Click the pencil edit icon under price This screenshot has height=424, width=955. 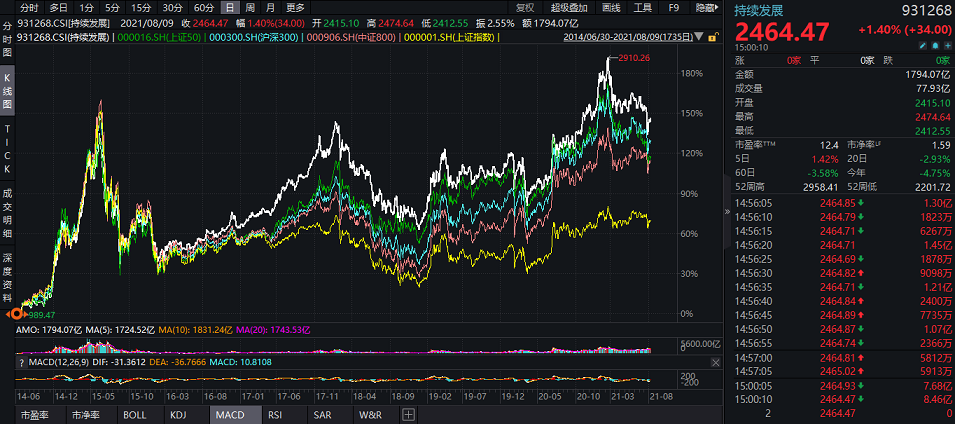pyautogui.click(x=923, y=46)
